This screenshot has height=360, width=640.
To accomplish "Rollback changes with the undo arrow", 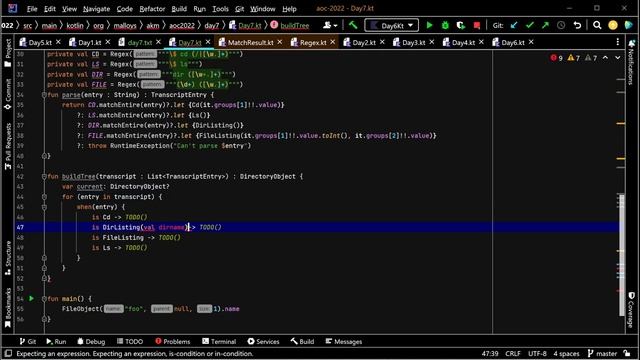I will (577, 25).
